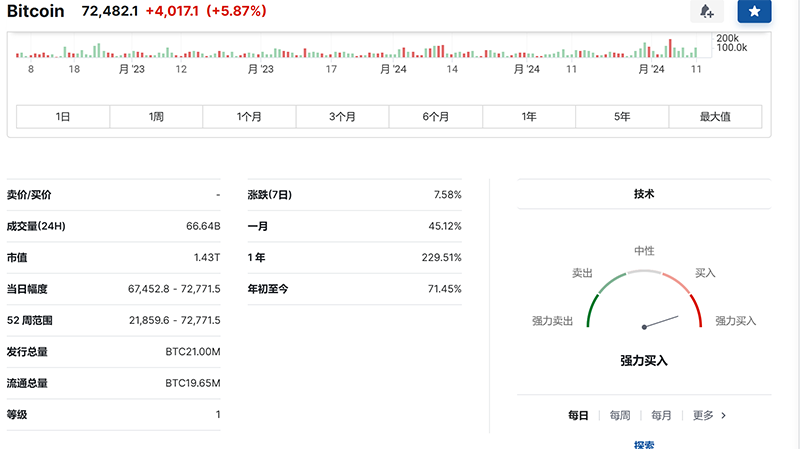Click the 卖出 gauge label
The height and width of the screenshot is (449, 800).
(582, 273)
